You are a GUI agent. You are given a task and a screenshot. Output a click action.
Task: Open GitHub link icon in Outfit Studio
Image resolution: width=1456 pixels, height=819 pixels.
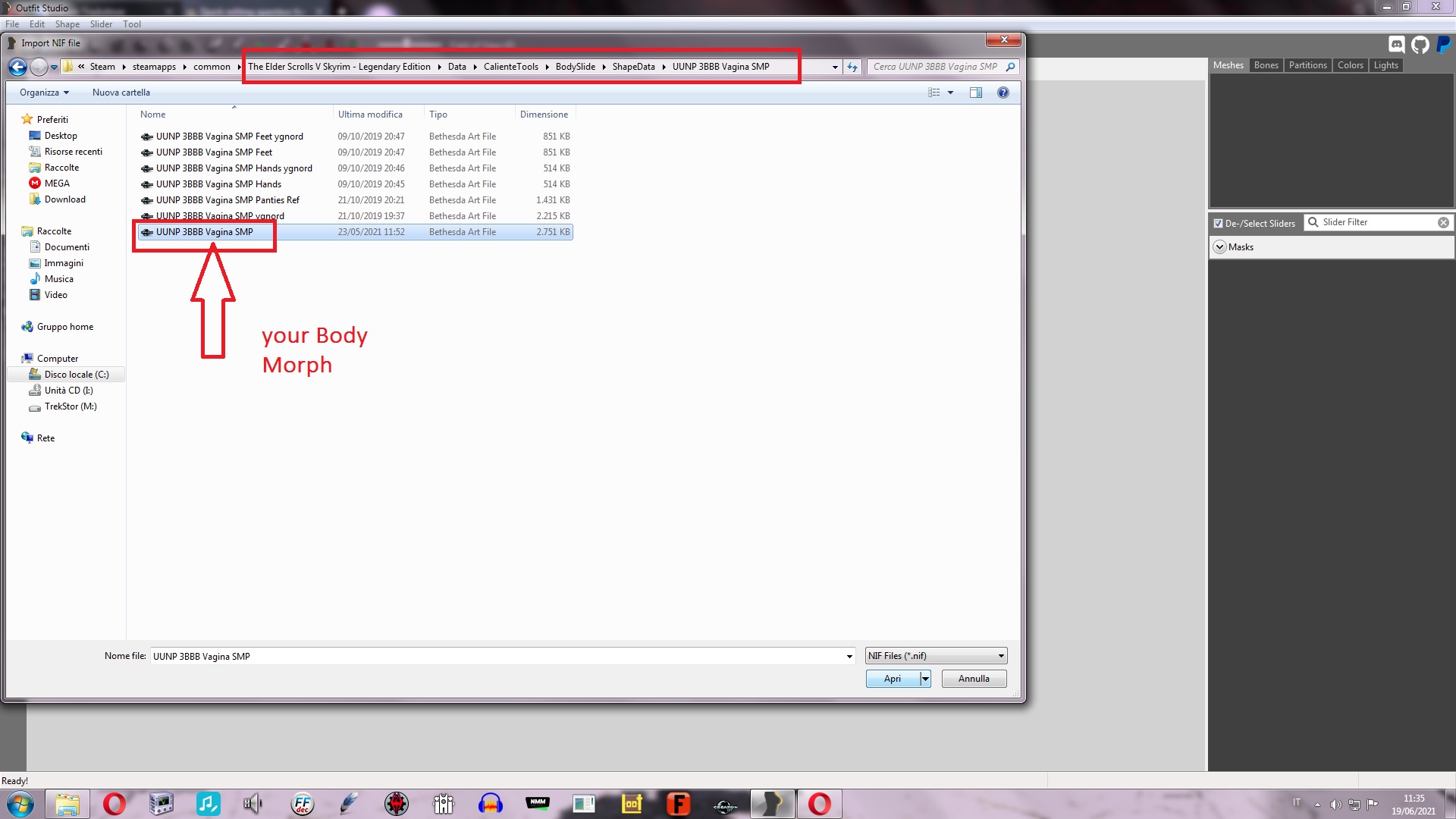point(1420,45)
